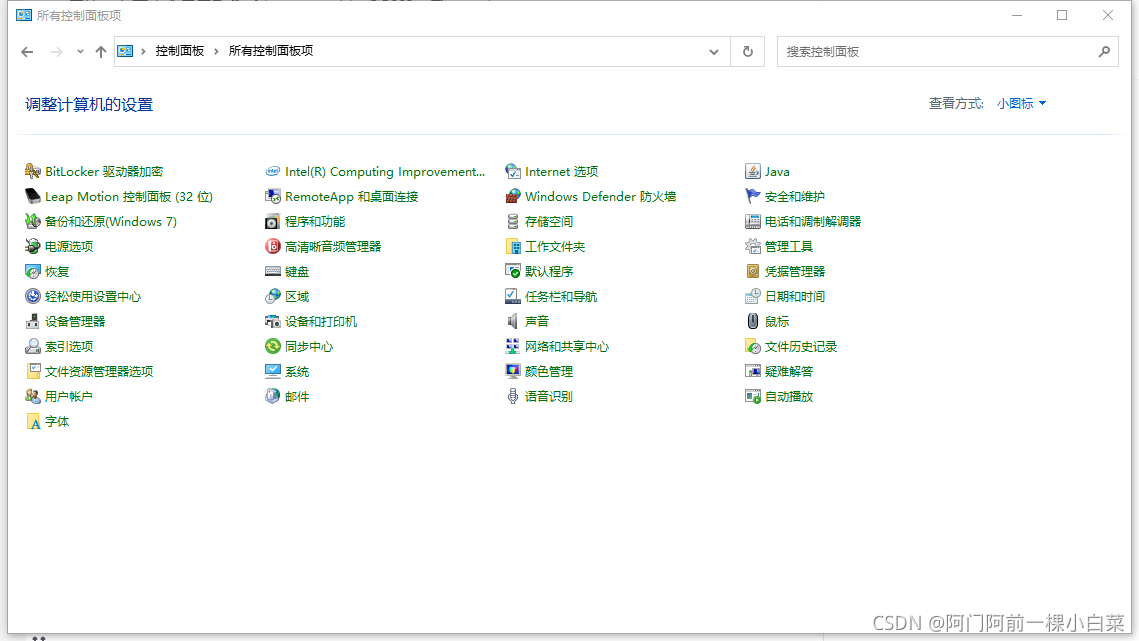Click the search magnifier icon

[1104, 52]
